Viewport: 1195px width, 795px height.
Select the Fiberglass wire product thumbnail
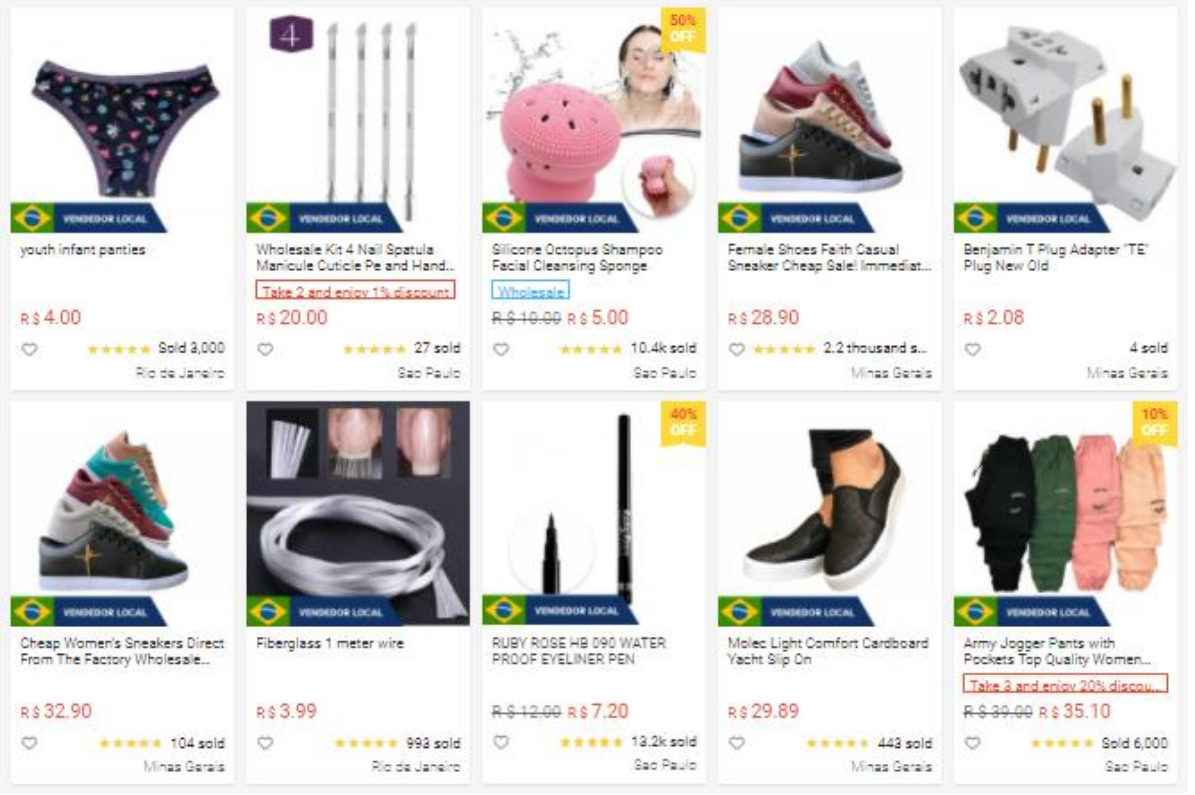coord(358,514)
